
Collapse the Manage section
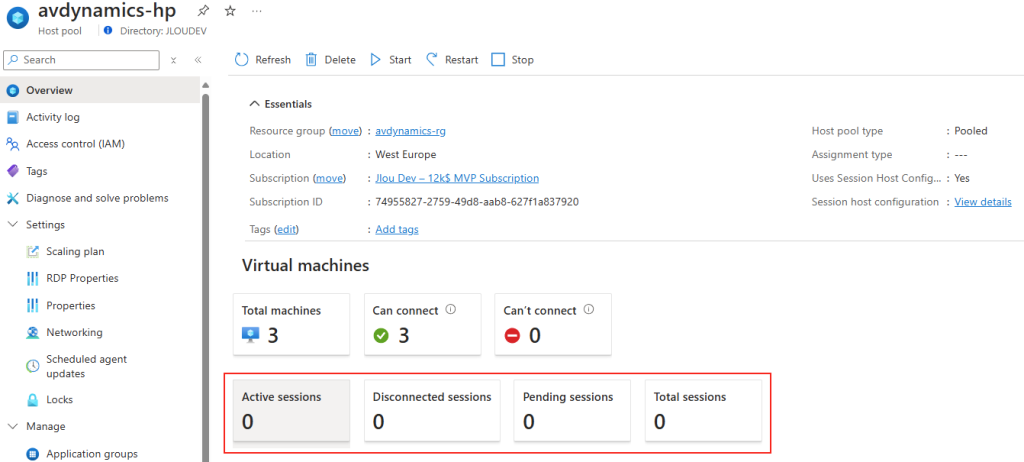(x=12, y=426)
